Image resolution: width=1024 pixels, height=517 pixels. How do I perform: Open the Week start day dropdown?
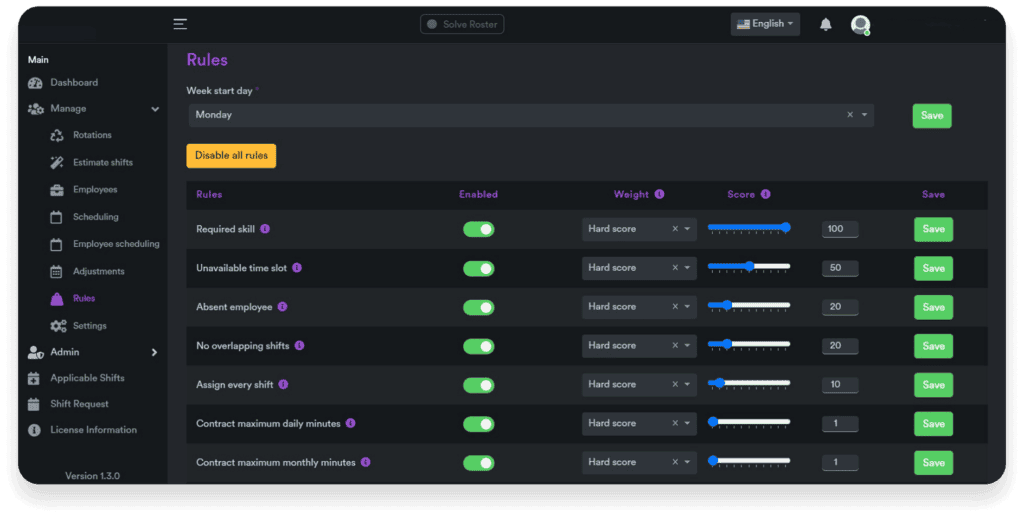click(x=530, y=115)
